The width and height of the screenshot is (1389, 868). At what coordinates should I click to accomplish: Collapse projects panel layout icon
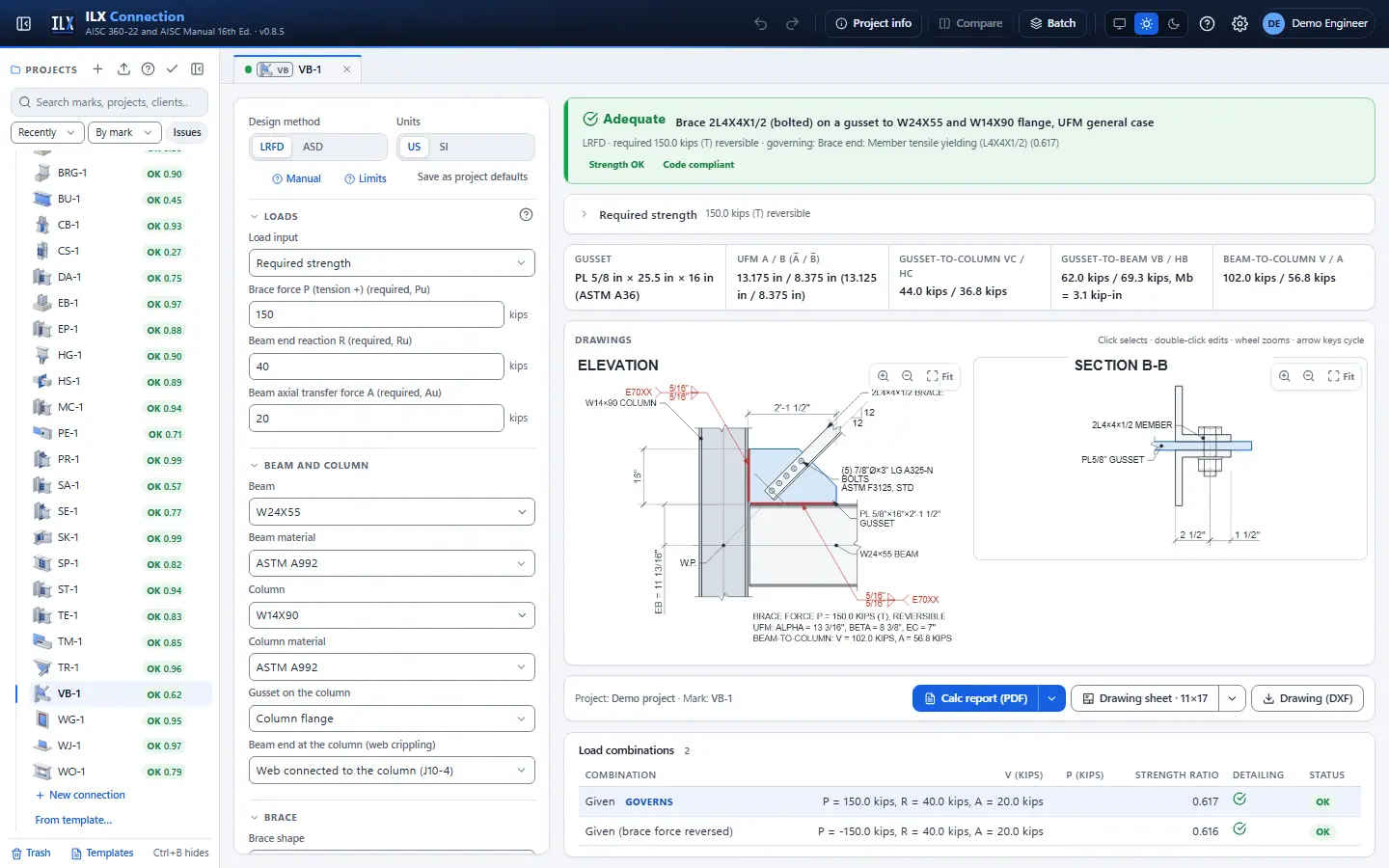click(x=198, y=69)
